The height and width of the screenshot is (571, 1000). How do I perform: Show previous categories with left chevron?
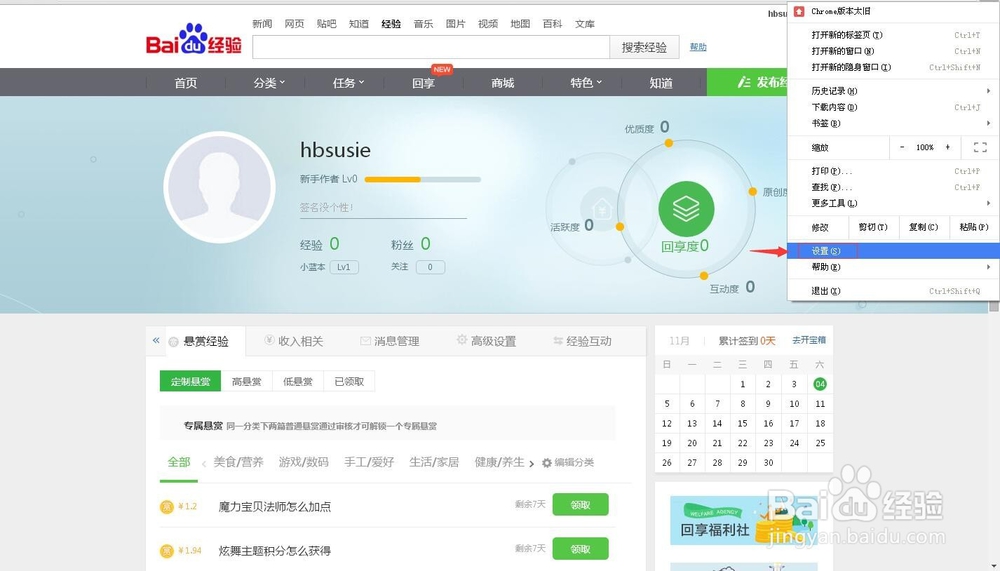coord(203,463)
